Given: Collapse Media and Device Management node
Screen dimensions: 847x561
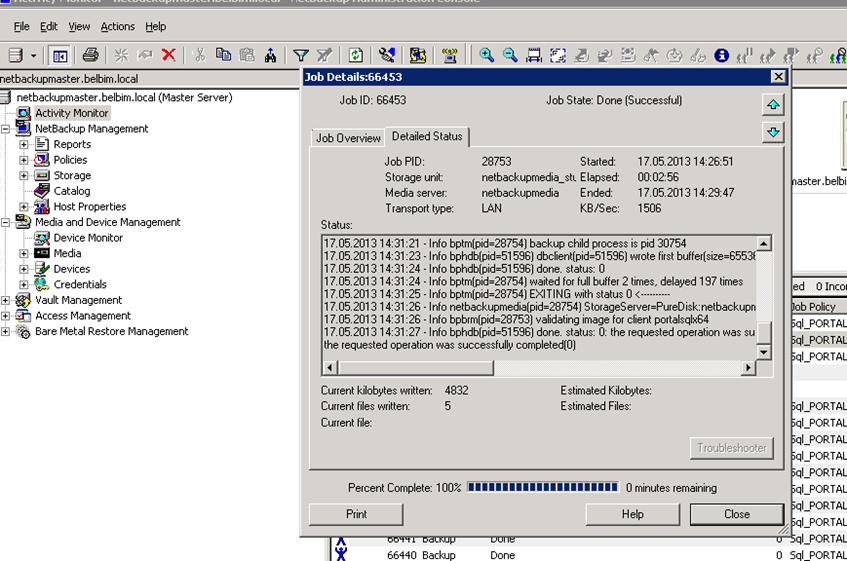Looking at the screenshot, I should 5,222.
